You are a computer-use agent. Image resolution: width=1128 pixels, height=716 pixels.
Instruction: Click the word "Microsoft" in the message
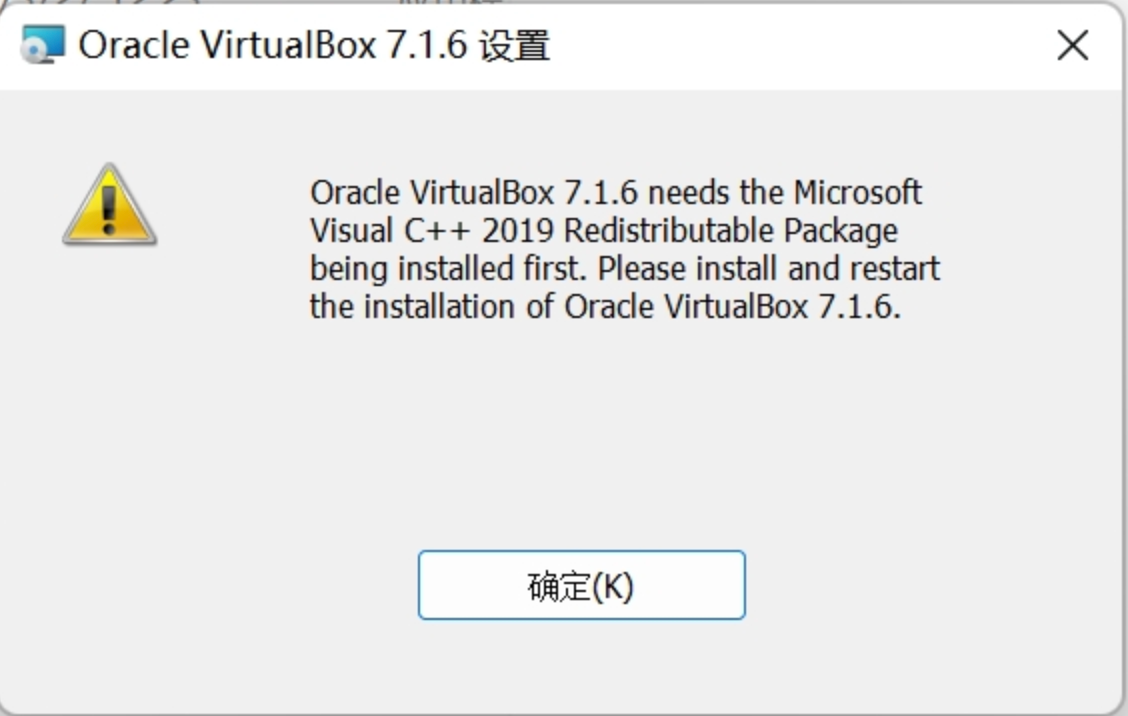857,192
